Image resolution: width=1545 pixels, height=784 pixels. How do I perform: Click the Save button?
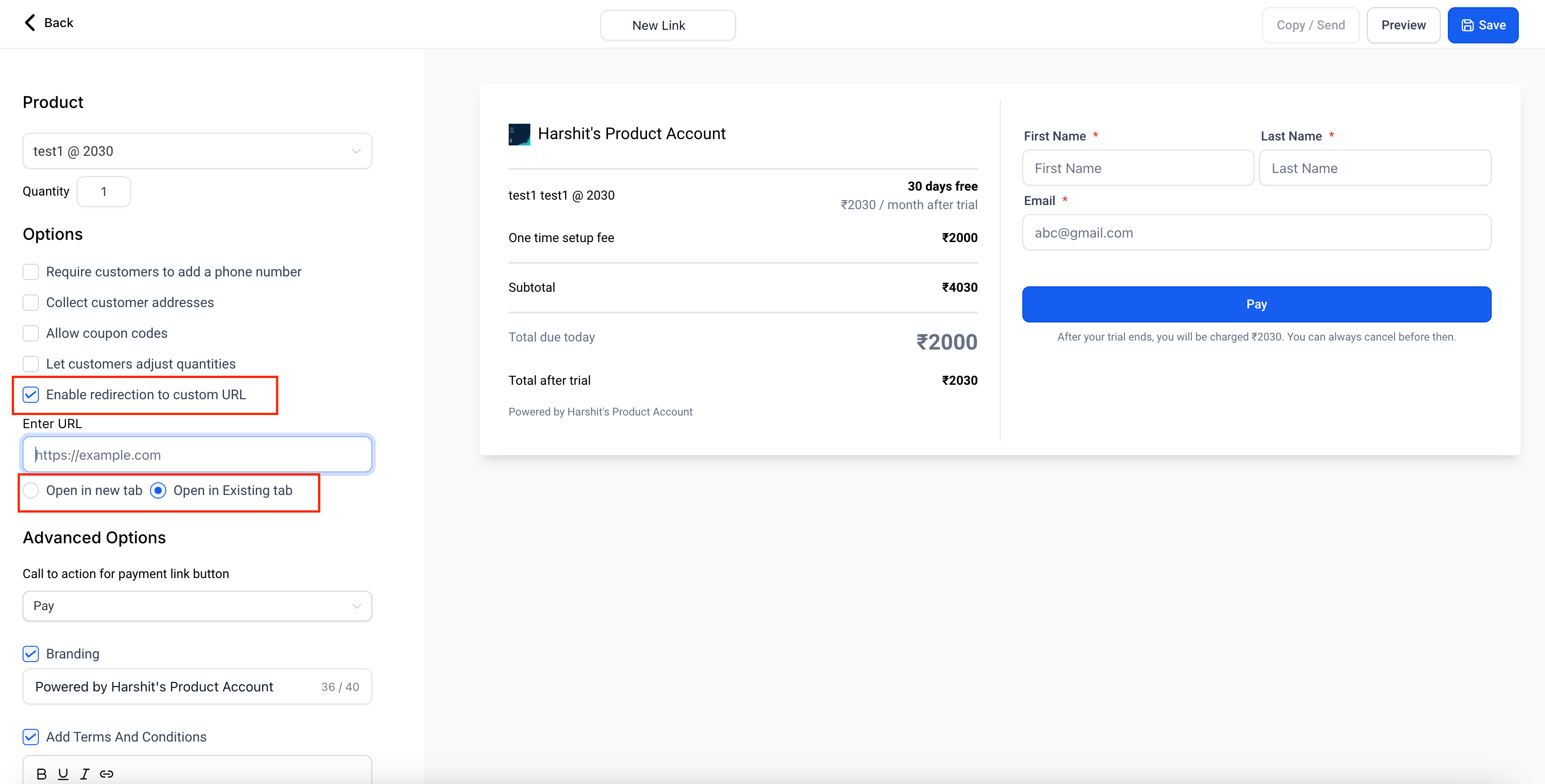click(1484, 23)
